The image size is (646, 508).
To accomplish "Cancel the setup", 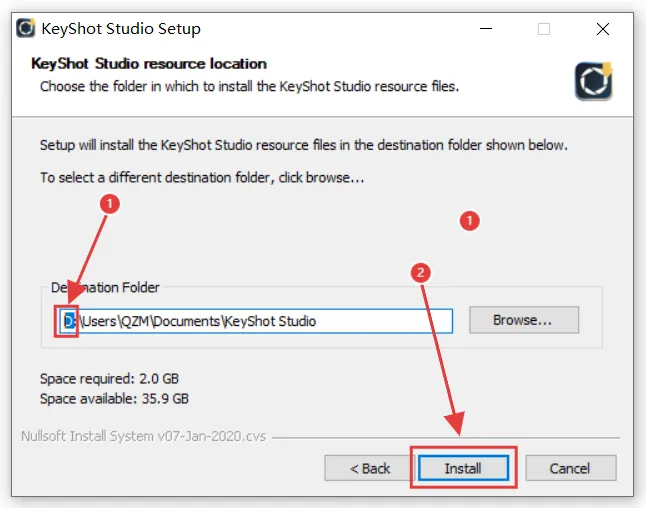I will pyautogui.click(x=569, y=468).
